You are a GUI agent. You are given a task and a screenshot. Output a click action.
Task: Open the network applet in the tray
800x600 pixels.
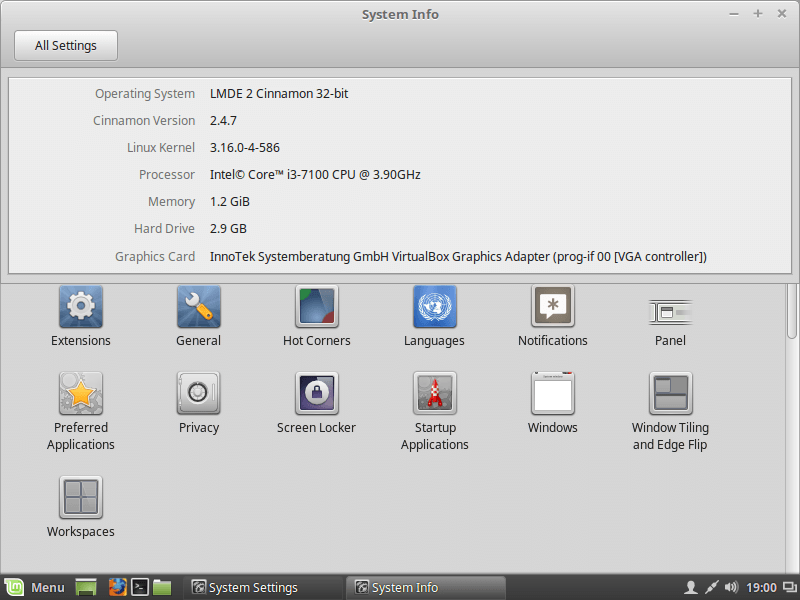[711, 587]
